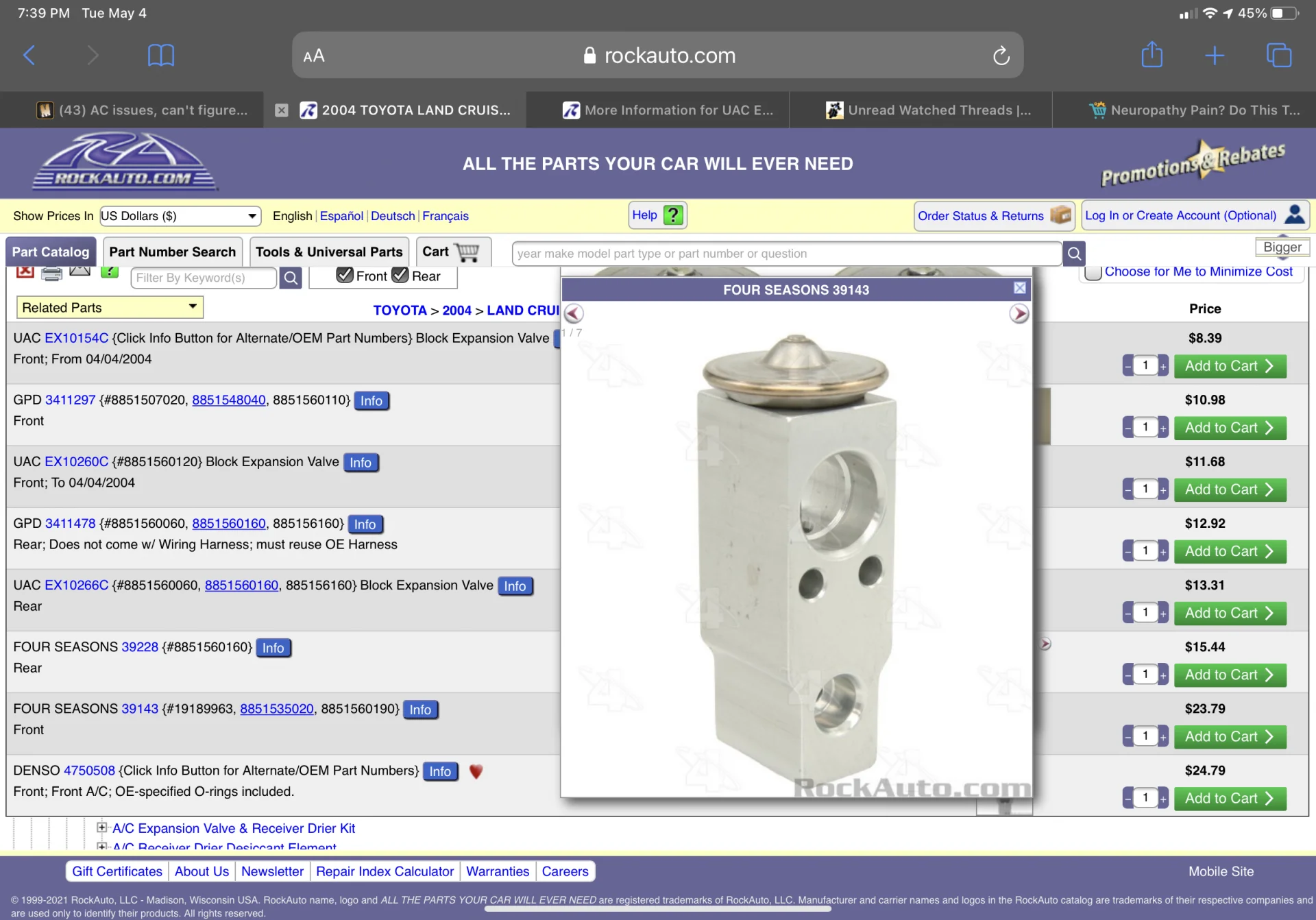Click Info button for GPD 3411297

[x=371, y=401]
